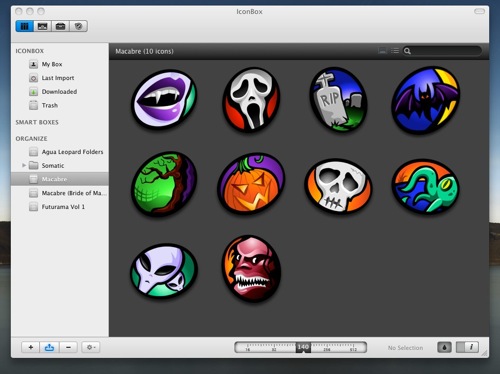
Task: Select the RIP tombstone icon
Action: click(338, 99)
